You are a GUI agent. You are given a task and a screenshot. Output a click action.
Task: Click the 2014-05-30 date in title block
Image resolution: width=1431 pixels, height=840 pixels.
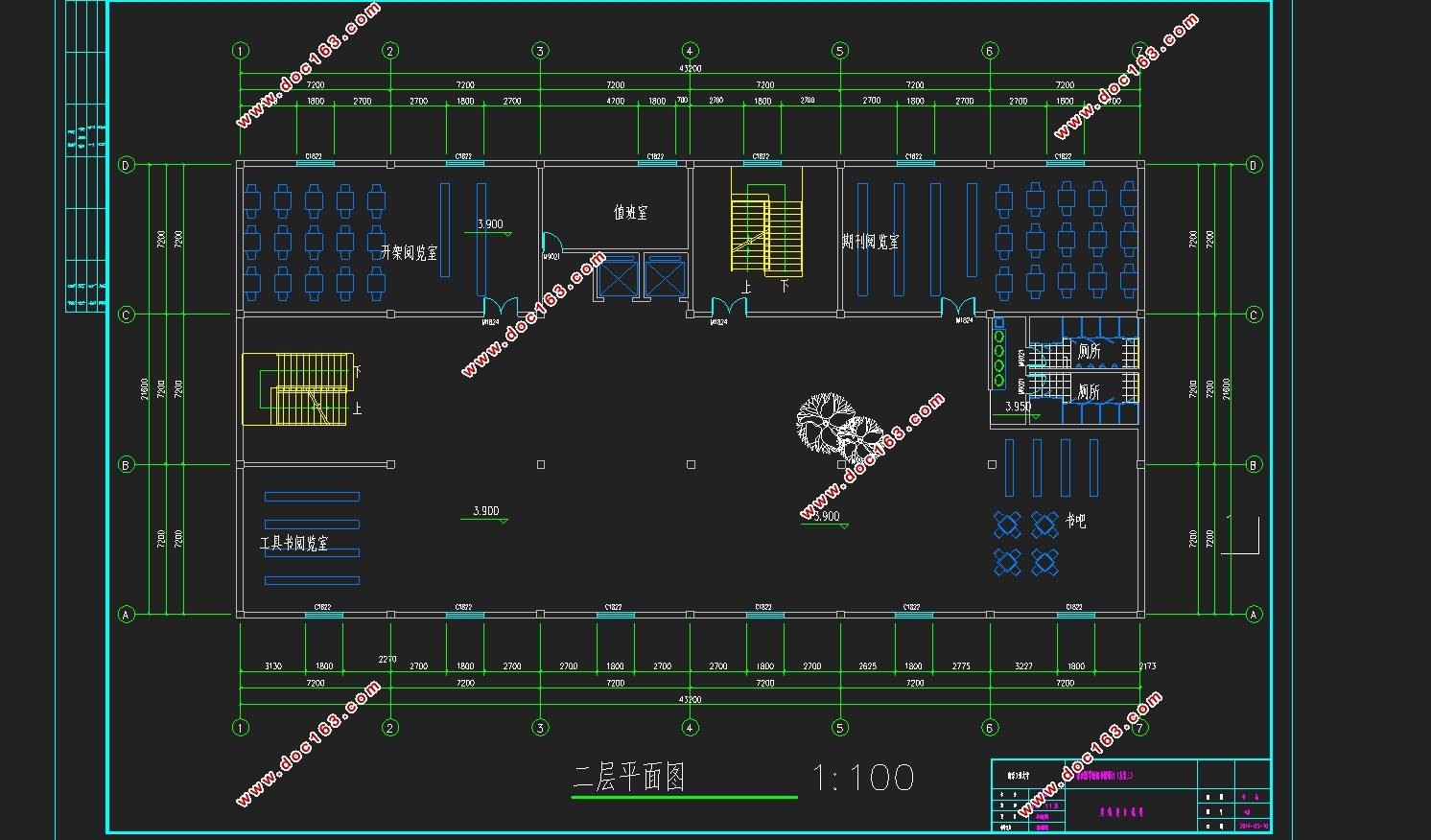(x=1254, y=825)
